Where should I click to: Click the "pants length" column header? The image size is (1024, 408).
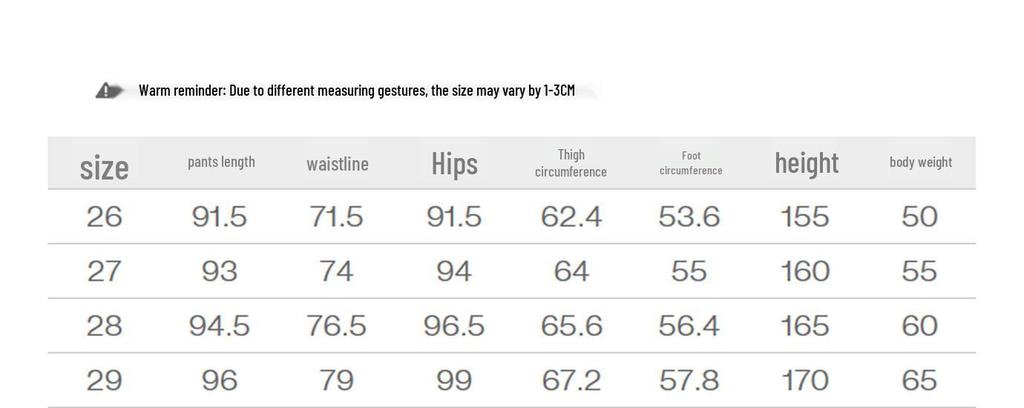pyautogui.click(x=221, y=162)
